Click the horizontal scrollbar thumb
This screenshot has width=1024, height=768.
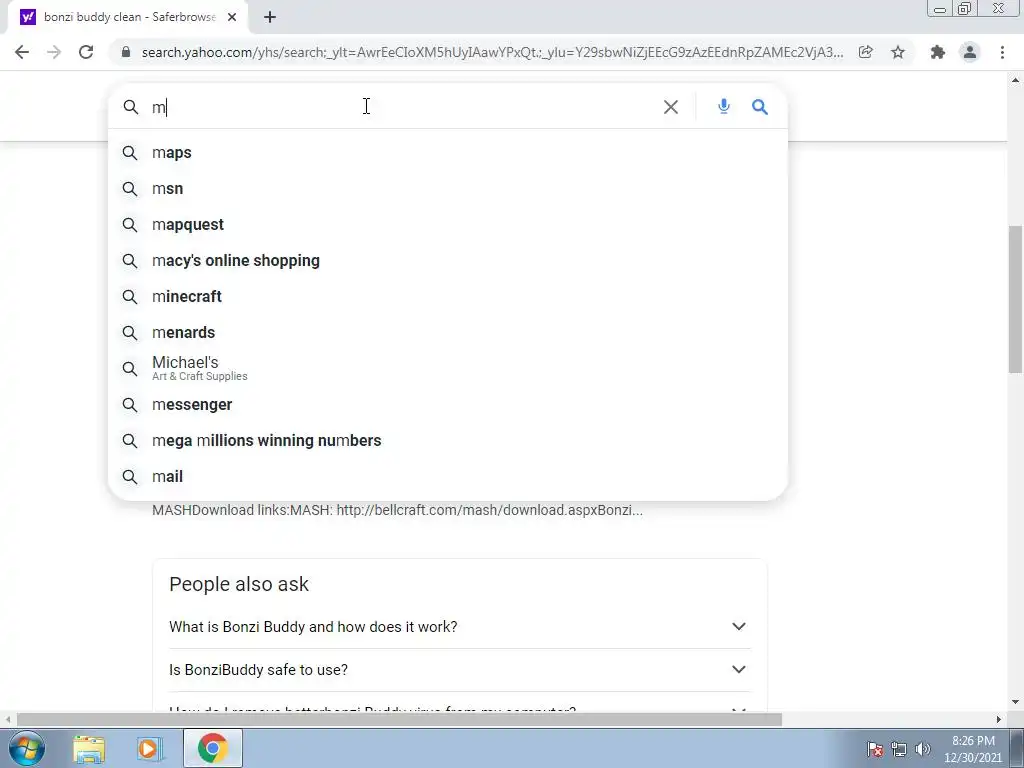(x=399, y=720)
